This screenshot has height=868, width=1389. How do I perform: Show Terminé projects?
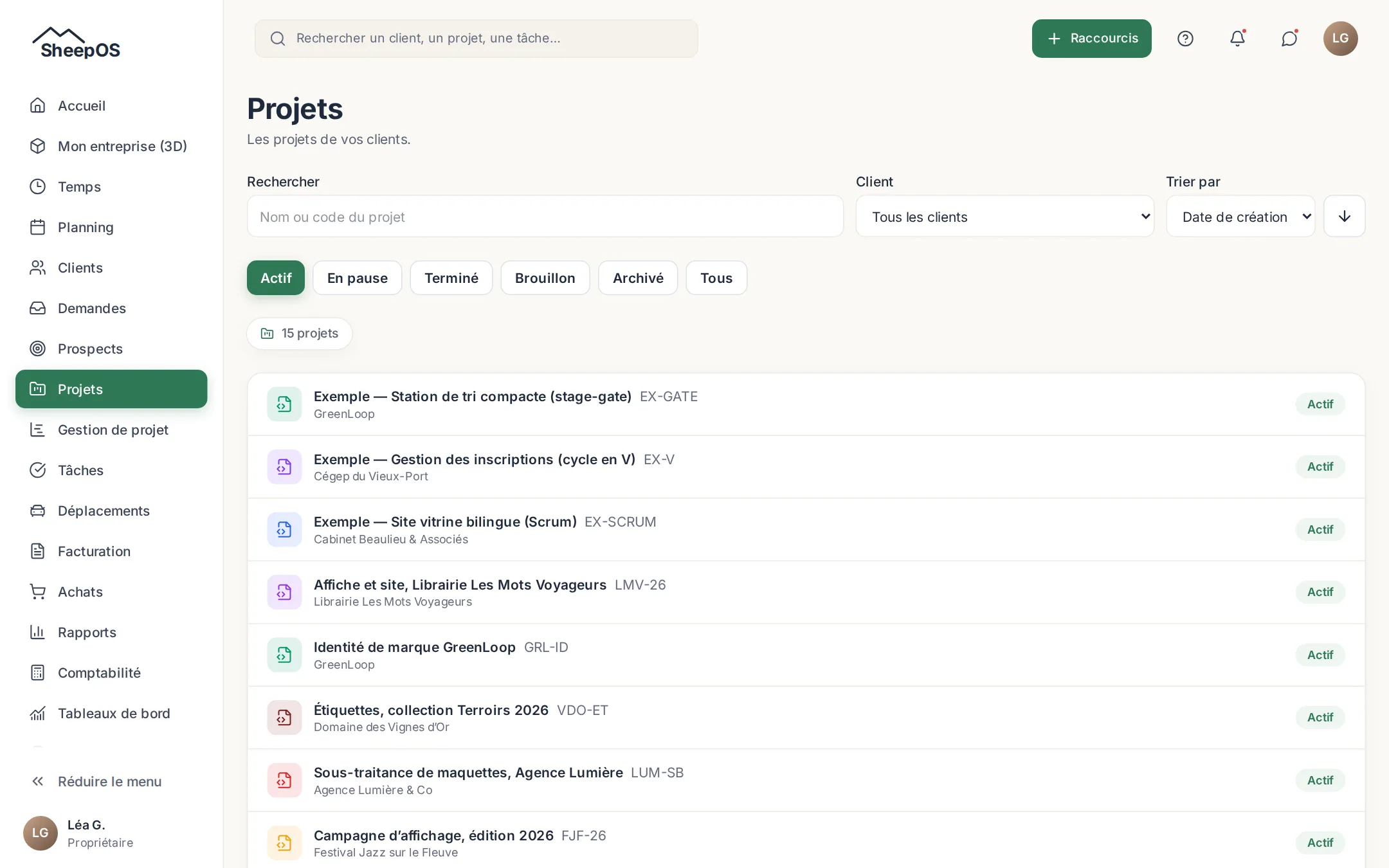pos(451,278)
